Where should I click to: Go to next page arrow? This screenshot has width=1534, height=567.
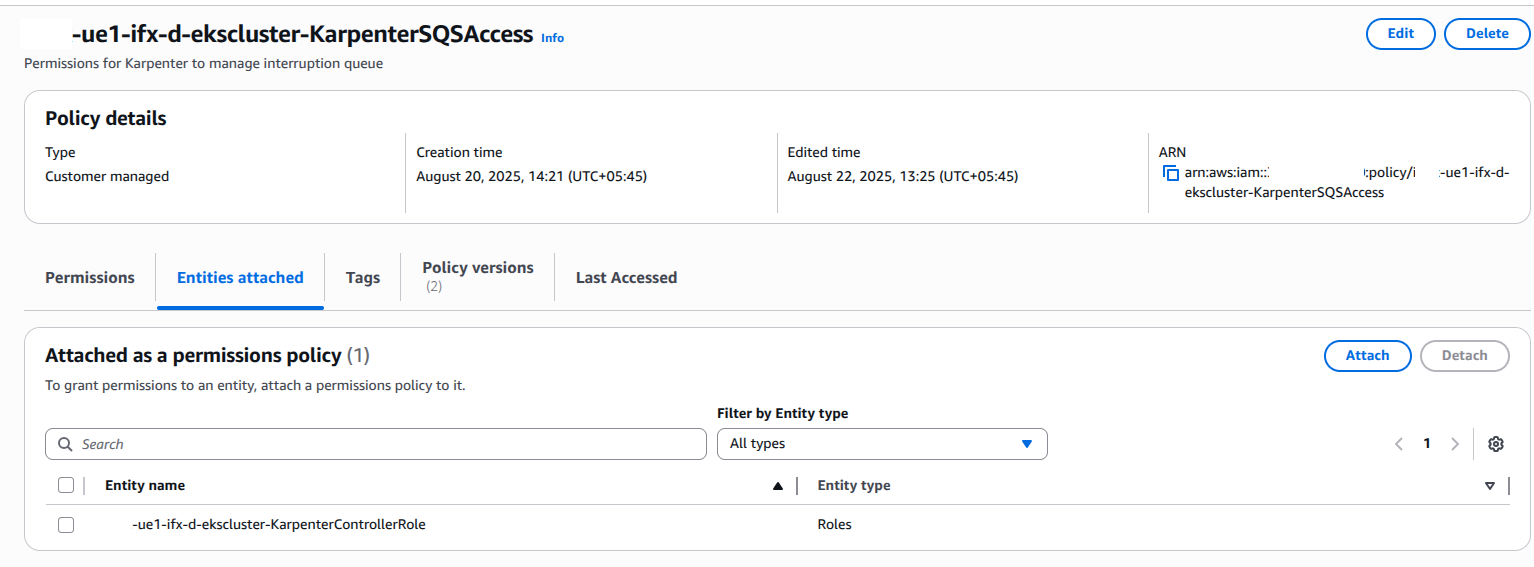1455,444
